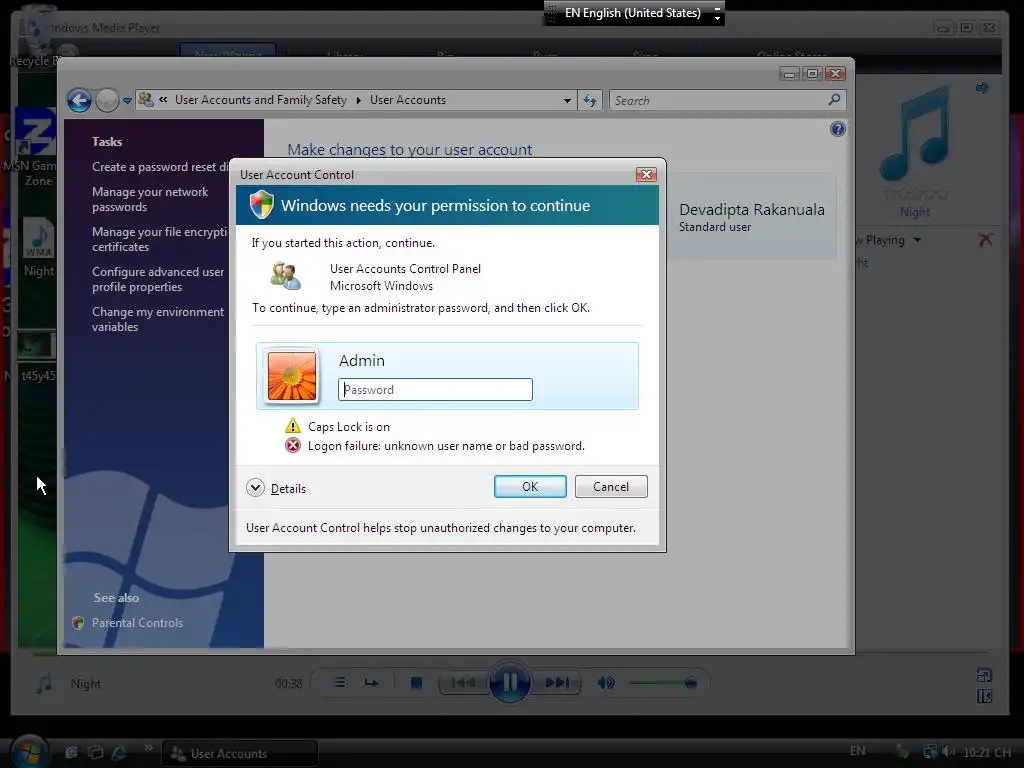Click the system tray network icon
Viewport: 1024px width, 768px height.
[x=930, y=752]
